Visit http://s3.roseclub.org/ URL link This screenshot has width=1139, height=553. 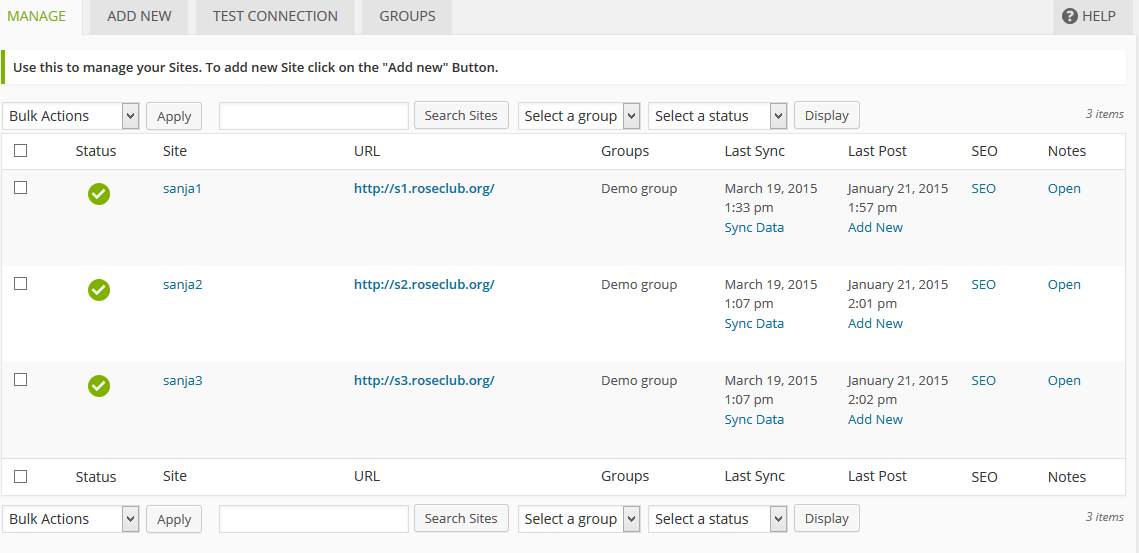424,380
